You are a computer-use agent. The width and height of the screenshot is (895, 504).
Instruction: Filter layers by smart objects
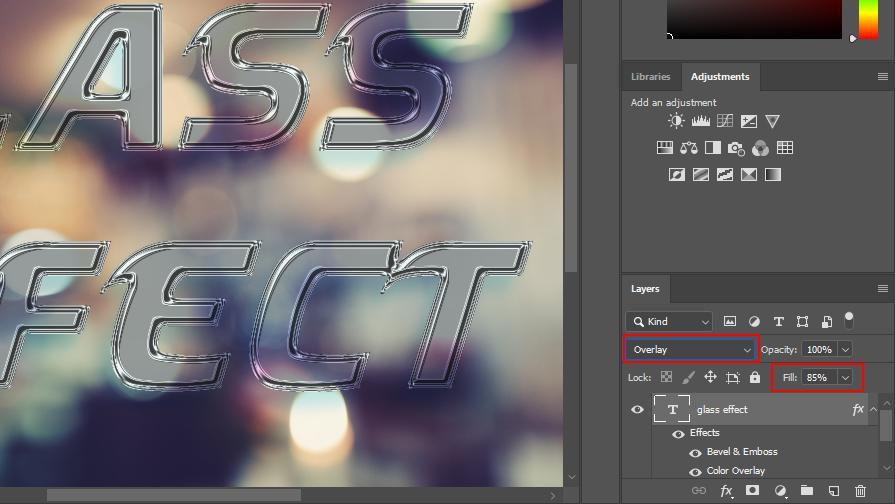click(x=827, y=321)
